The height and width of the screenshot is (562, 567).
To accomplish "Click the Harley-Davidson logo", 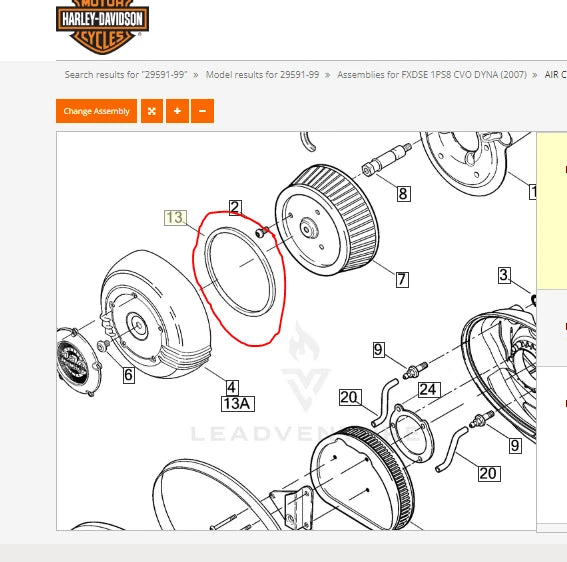I will pyautogui.click(x=102, y=26).
